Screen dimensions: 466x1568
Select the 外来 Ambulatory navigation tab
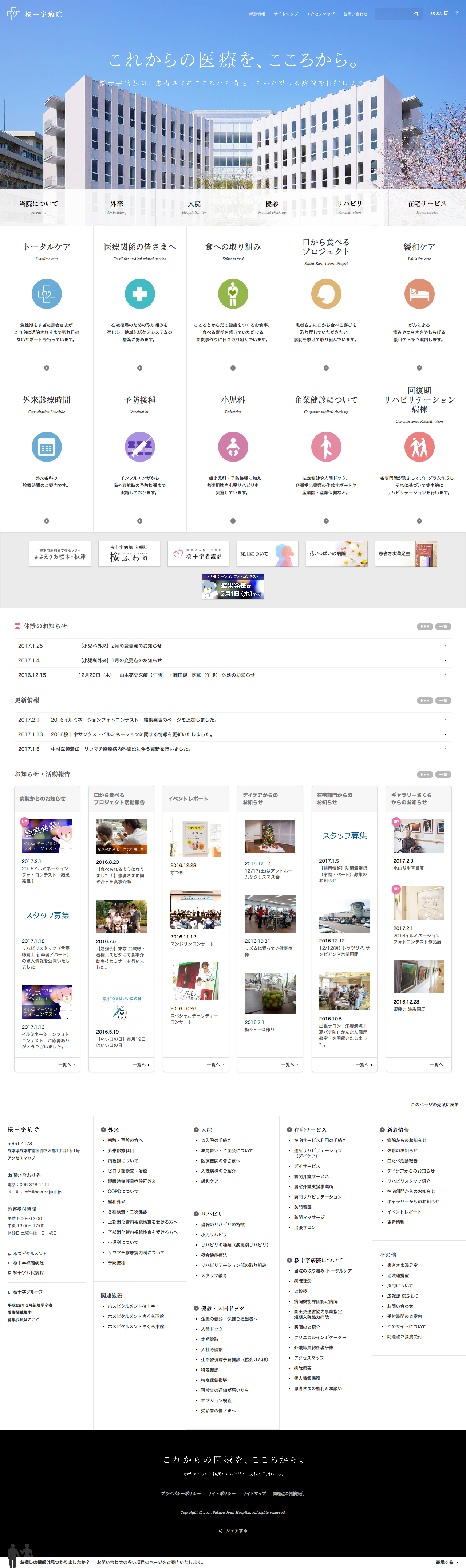click(117, 207)
